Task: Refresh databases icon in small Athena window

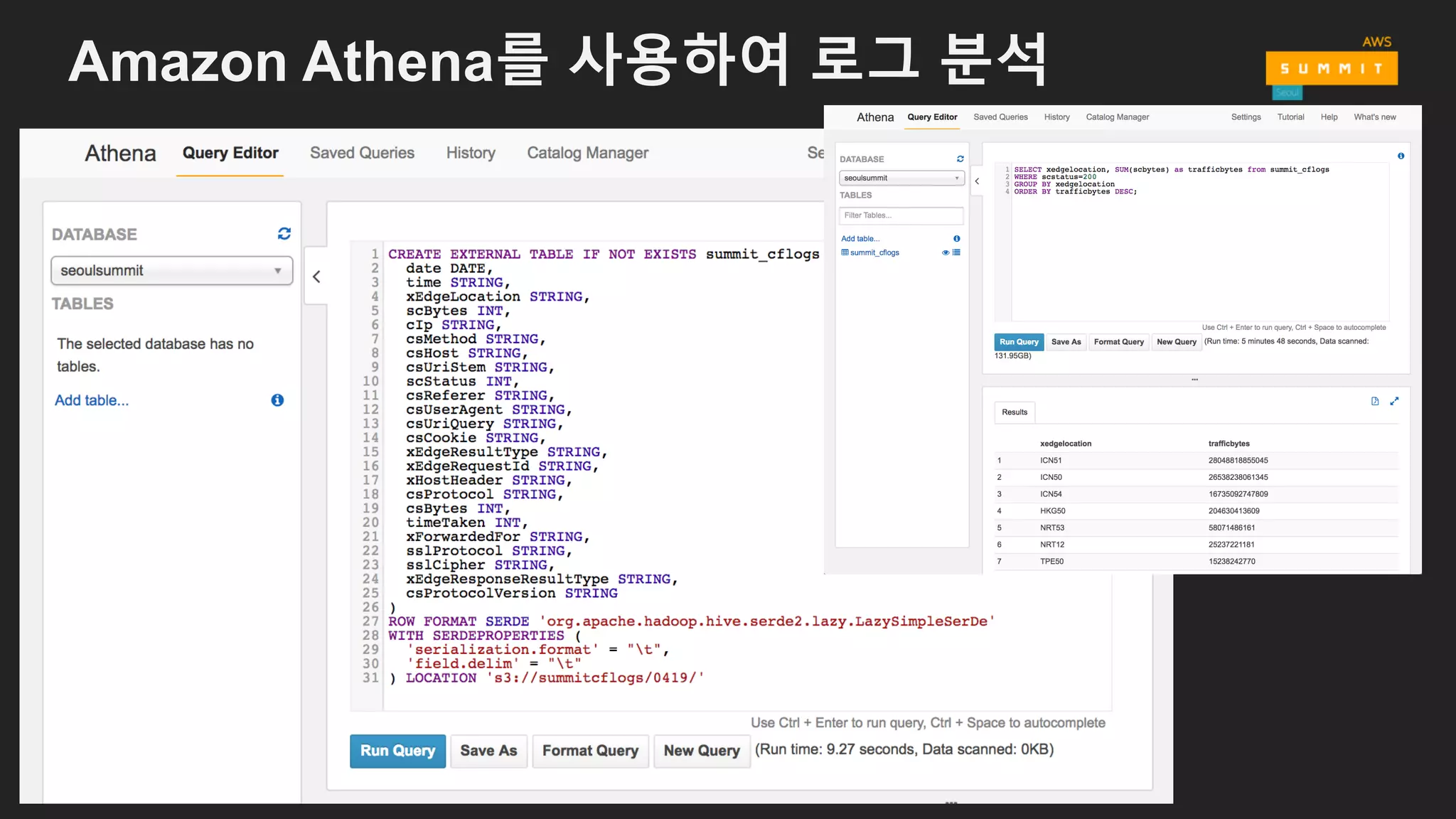Action: 960,159
